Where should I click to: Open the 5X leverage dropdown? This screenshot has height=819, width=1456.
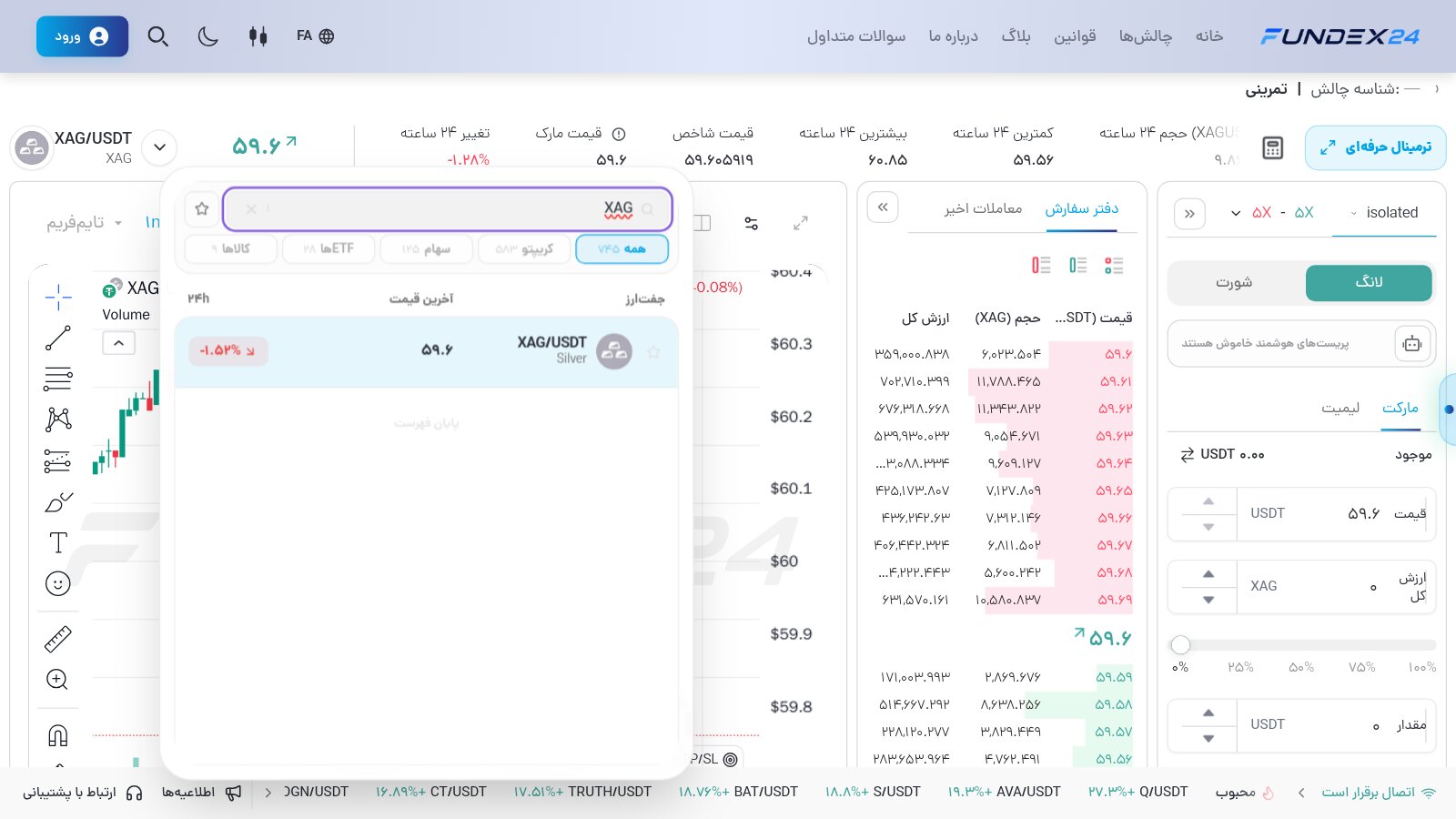[x=1272, y=213]
